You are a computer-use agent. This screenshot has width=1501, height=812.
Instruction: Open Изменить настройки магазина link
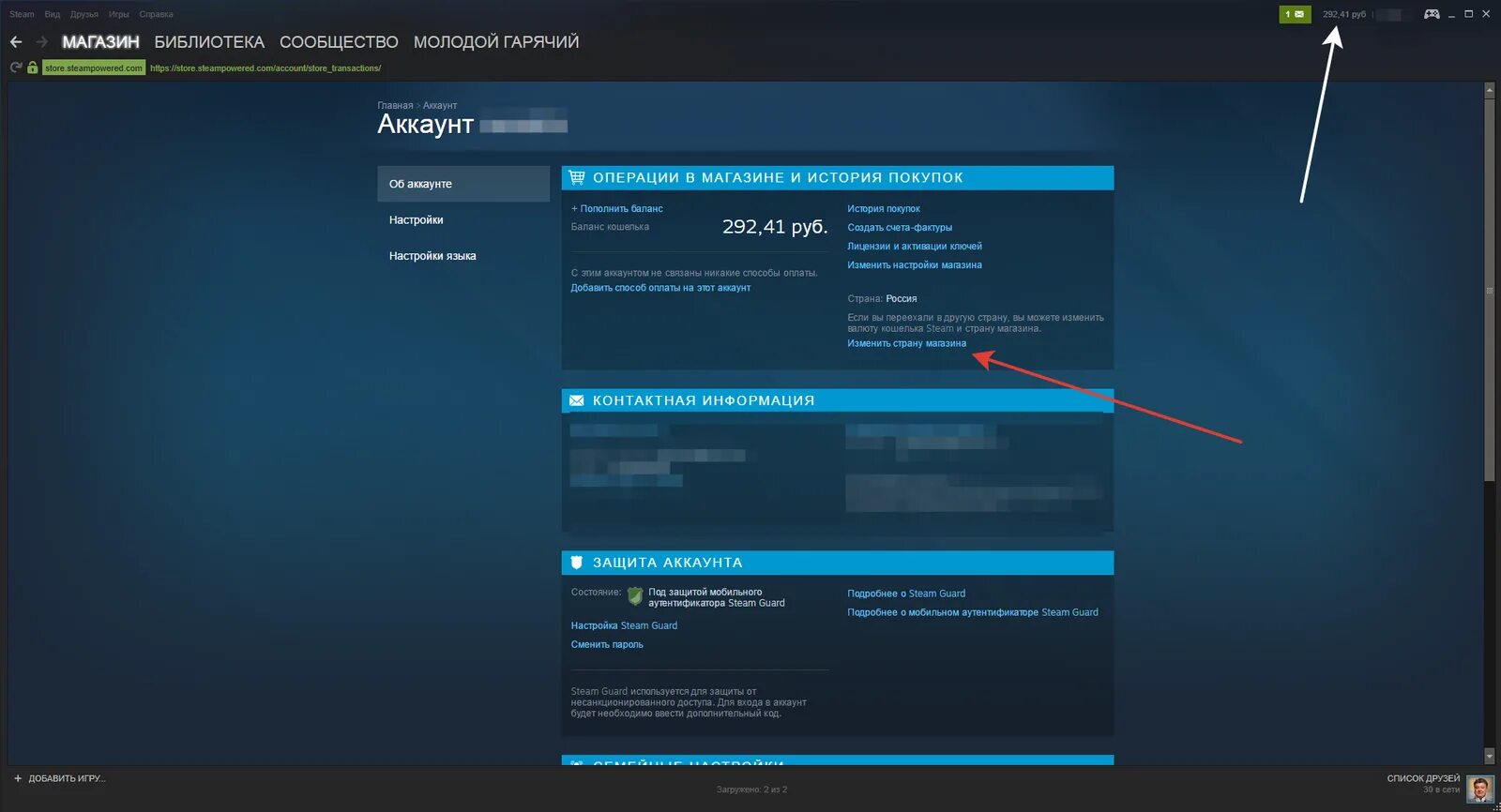pyautogui.click(x=915, y=264)
